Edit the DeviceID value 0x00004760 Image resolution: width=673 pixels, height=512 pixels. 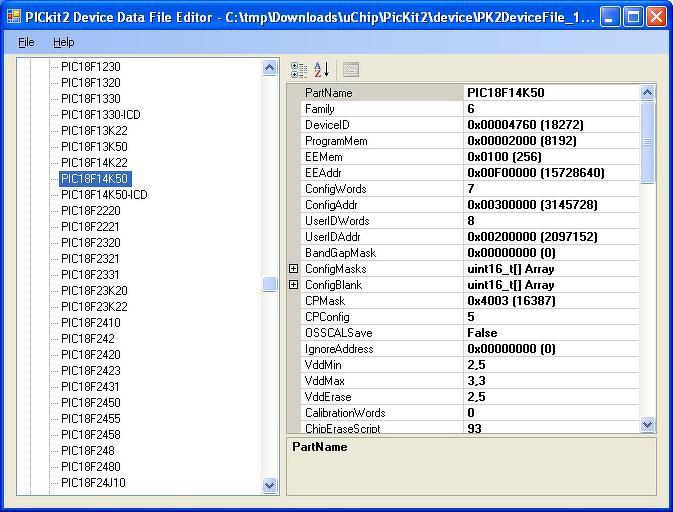[552, 125]
